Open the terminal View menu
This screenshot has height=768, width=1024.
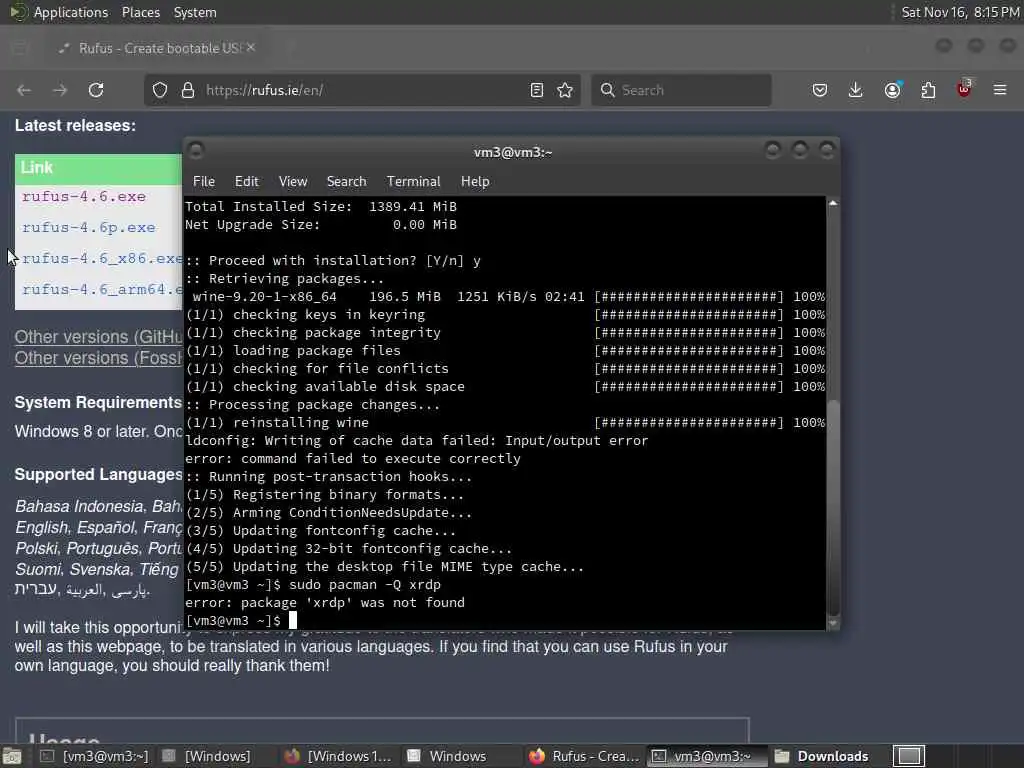pyautogui.click(x=293, y=182)
